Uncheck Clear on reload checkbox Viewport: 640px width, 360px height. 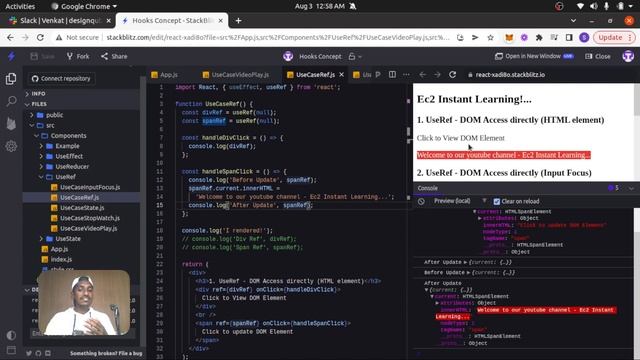point(497,201)
